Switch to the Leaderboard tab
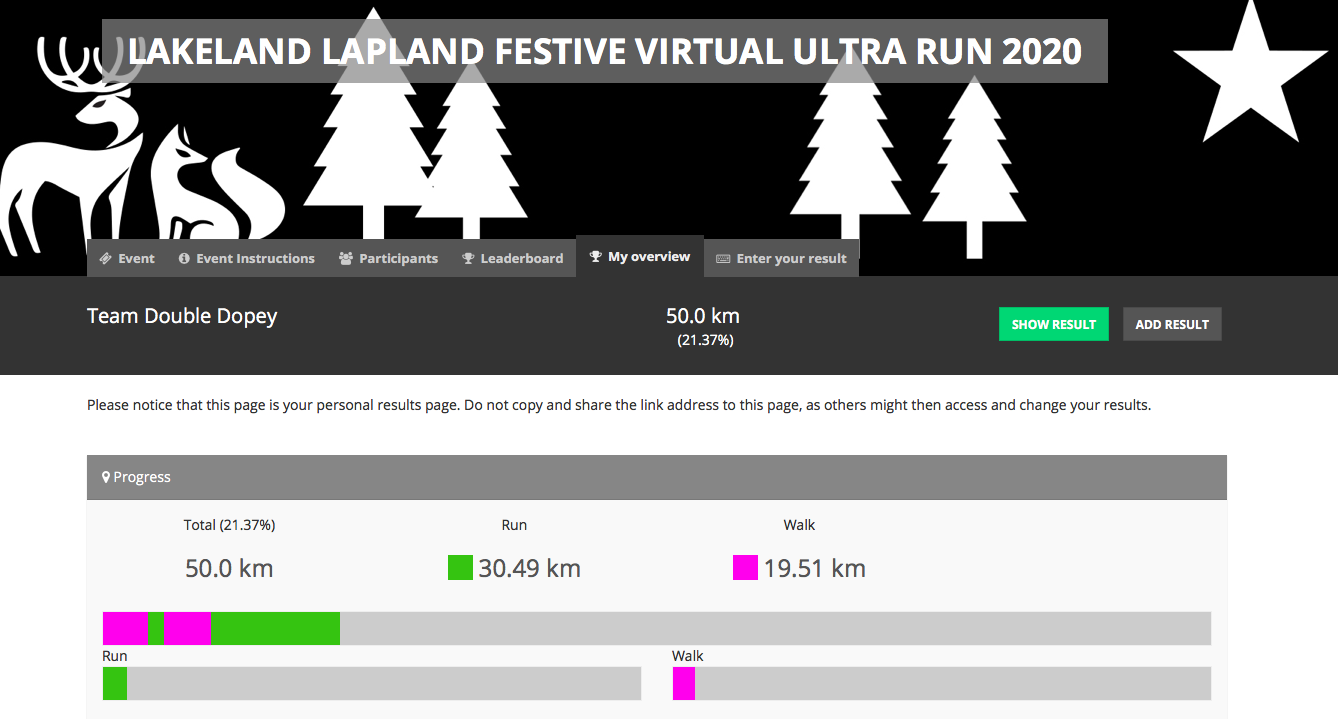1338x719 pixels. (x=512, y=258)
